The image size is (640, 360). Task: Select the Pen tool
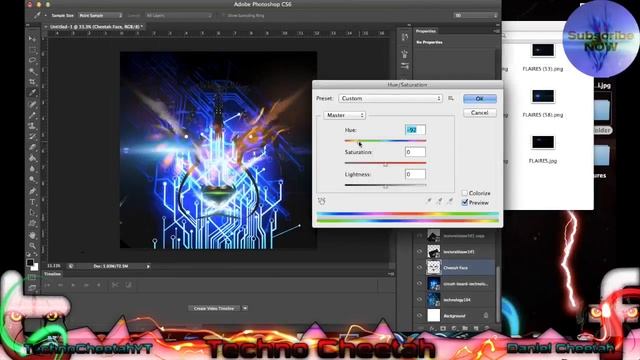tap(32, 191)
